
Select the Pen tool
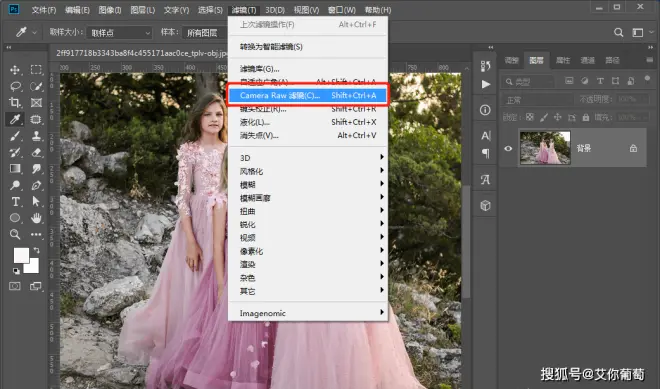(x=36, y=185)
